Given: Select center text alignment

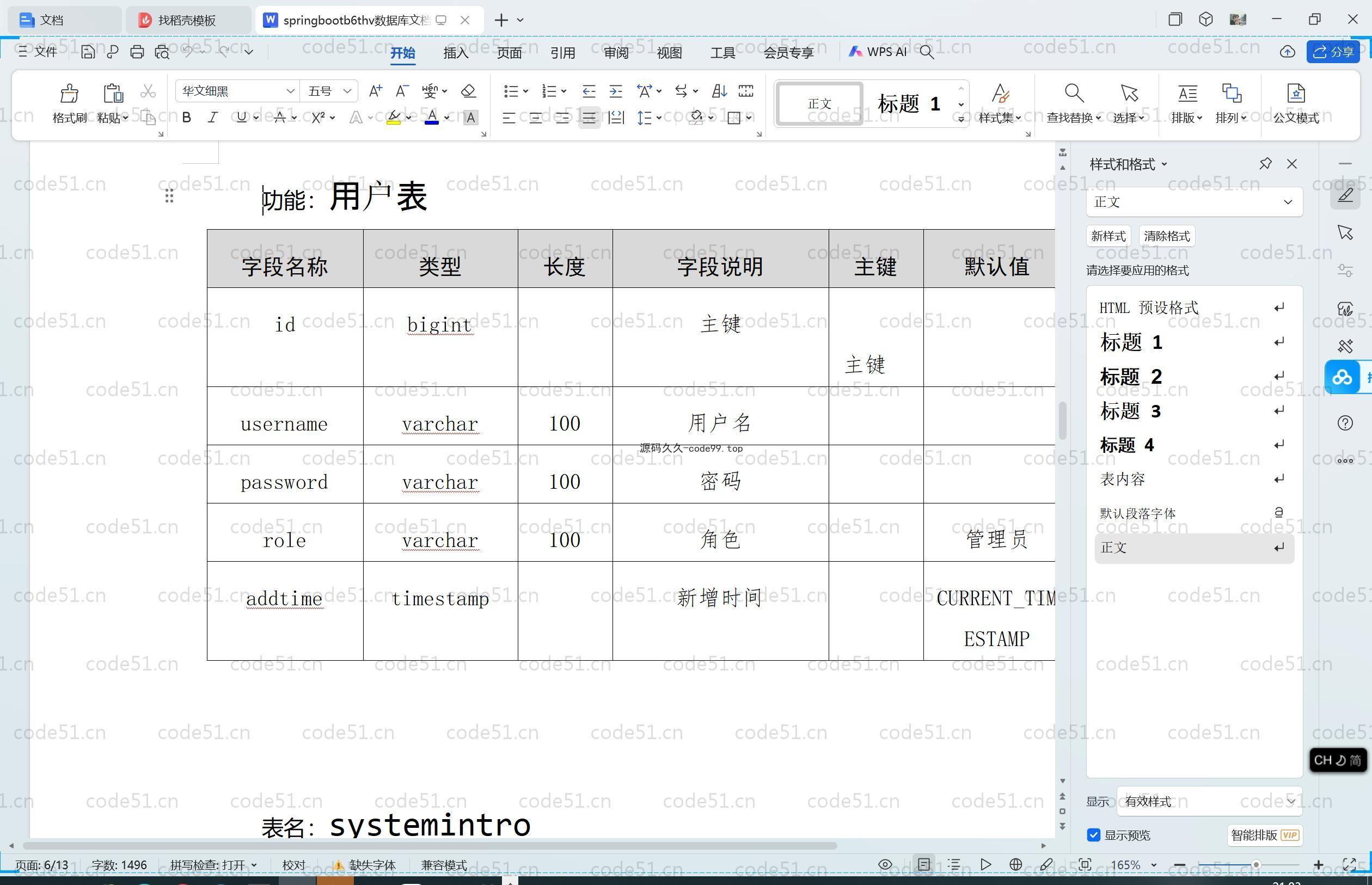Looking at the screenshot, I should tap(535, 118).
